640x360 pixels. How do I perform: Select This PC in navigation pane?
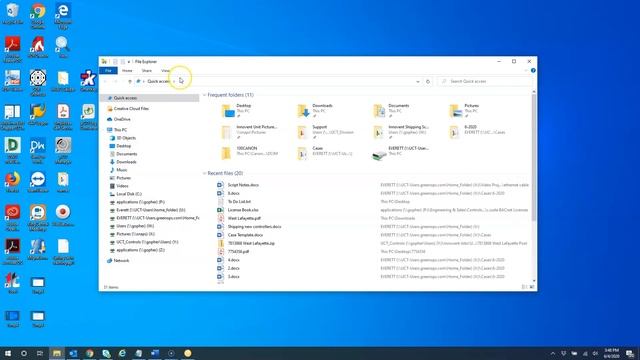120,130
